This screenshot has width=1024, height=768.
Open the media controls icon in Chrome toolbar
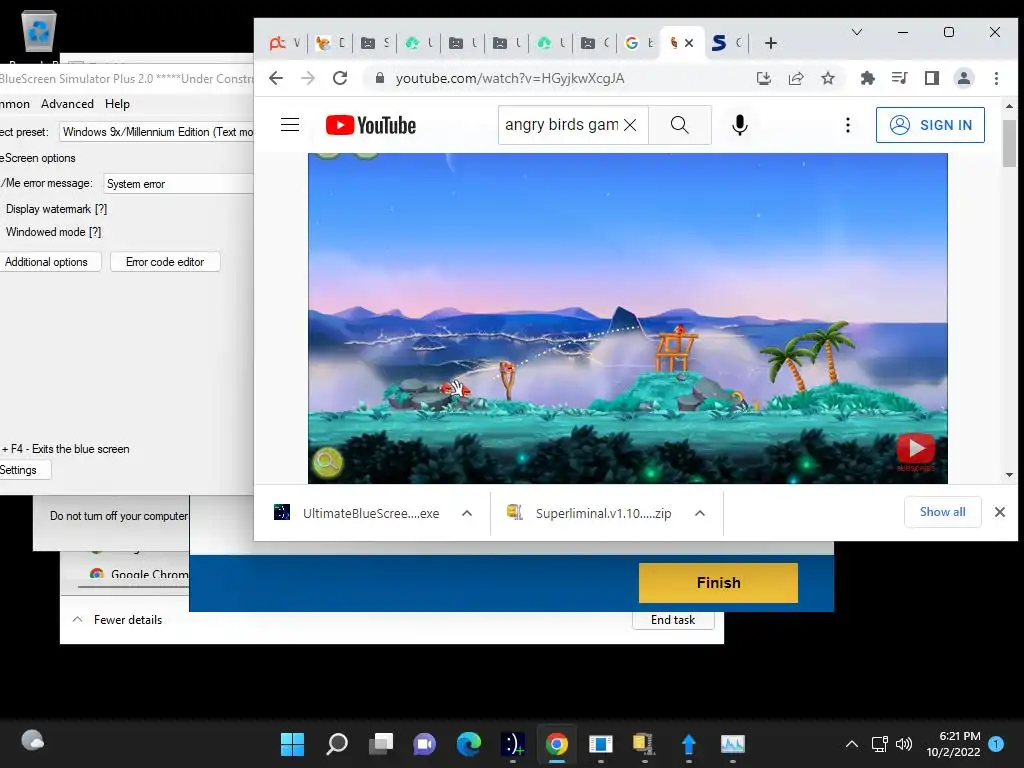[x=899, y=78]
